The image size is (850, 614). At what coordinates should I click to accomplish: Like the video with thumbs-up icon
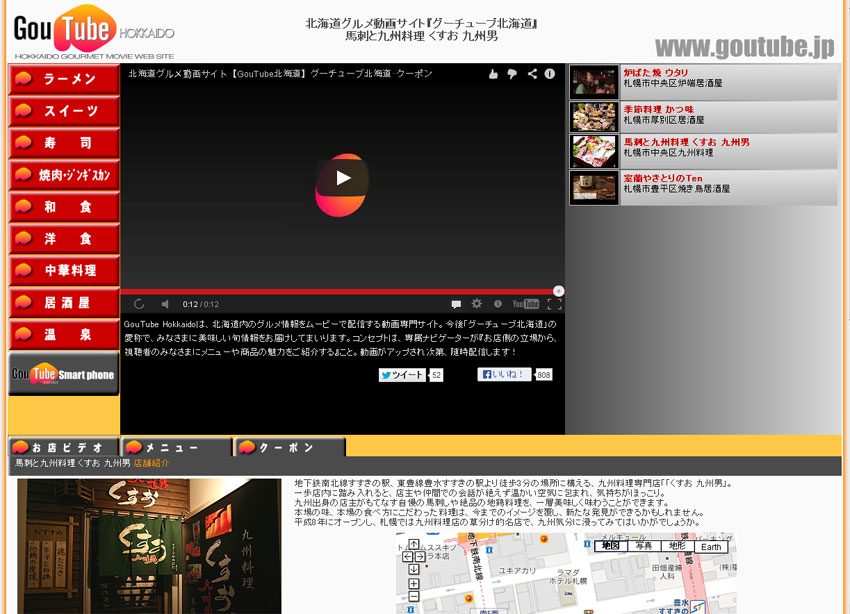pyautogui.click(x=493, y=74)
